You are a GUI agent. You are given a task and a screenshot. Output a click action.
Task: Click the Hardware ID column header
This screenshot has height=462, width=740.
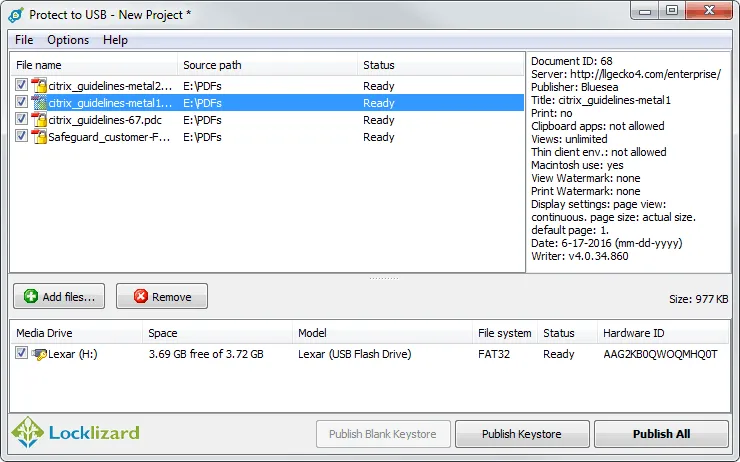(663, 333)
